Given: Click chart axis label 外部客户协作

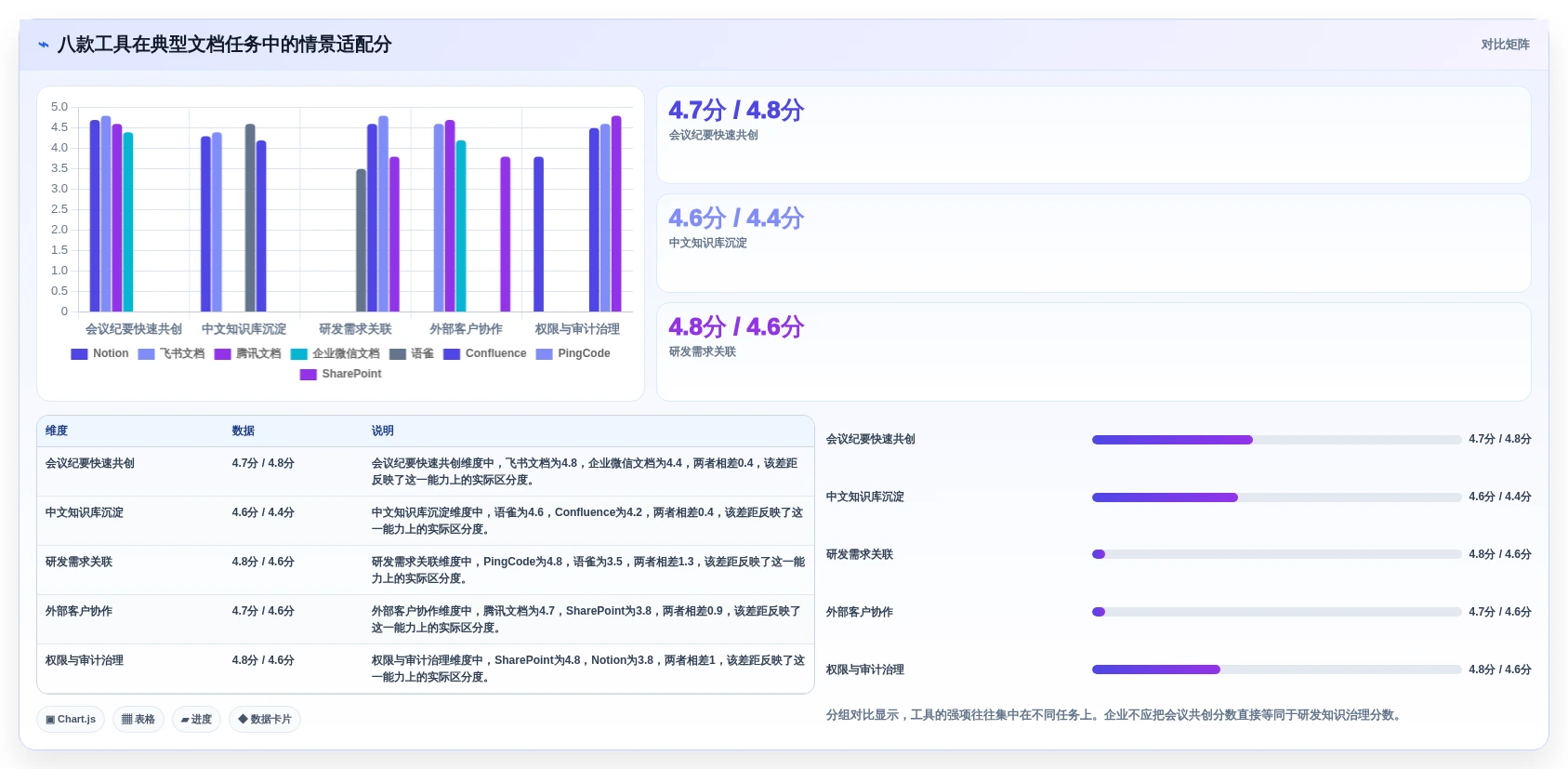Looking at the screenshot, I should [x=466, y=329].
